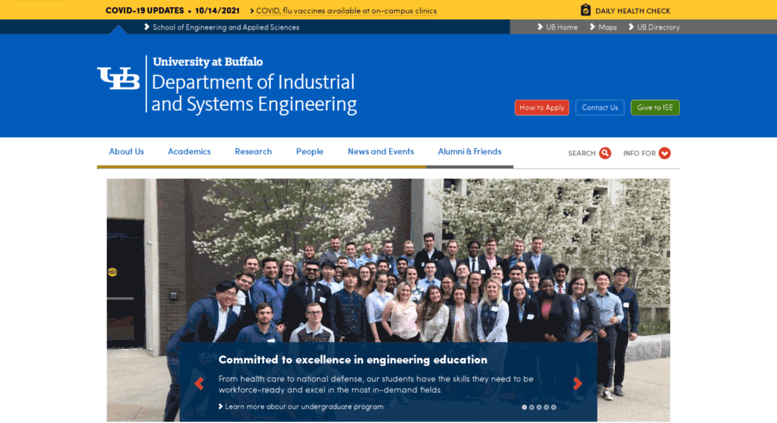Select the third carousel dot indicator
Image resolution: width=777 pixels, height=423 pixels.
pyautogui.click(x=539, y=407)
